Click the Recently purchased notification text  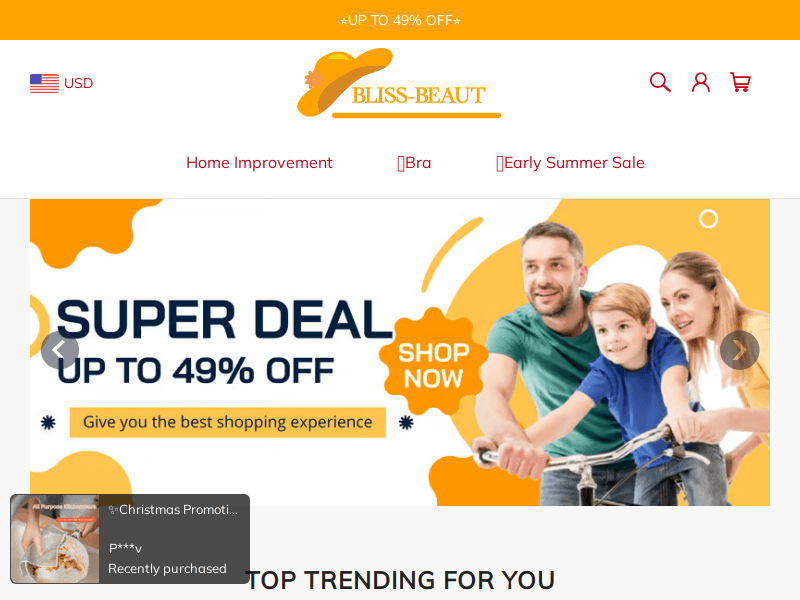tap(167, 568)
